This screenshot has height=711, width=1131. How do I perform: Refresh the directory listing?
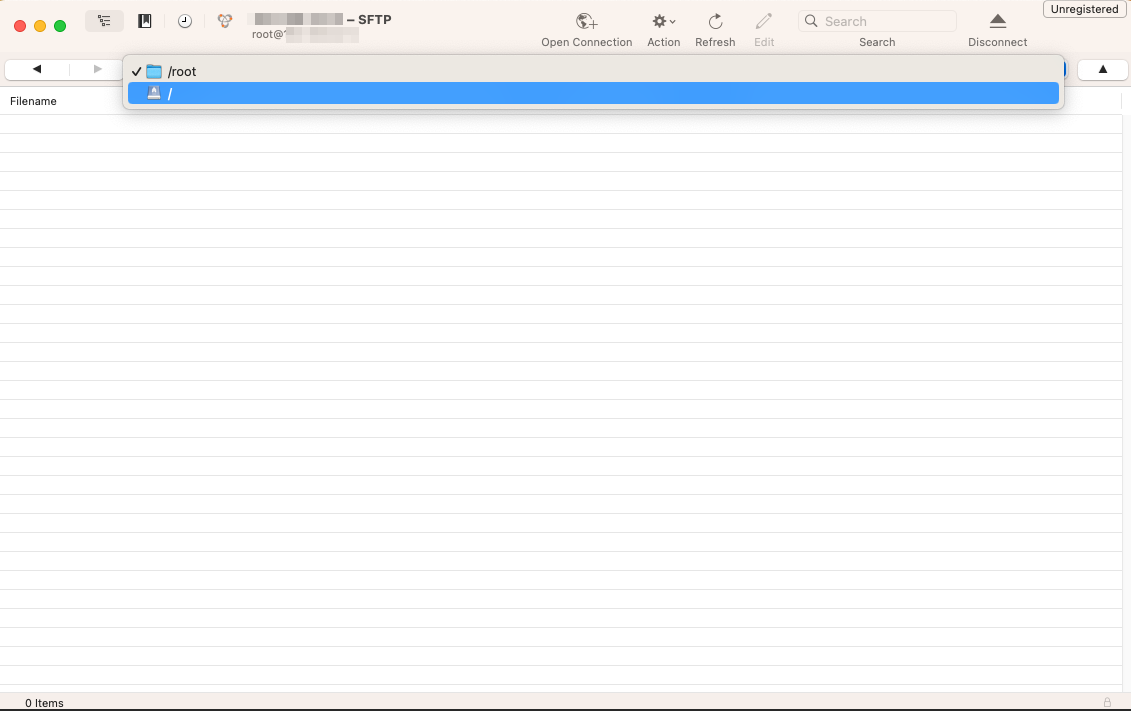click(715, 22)
